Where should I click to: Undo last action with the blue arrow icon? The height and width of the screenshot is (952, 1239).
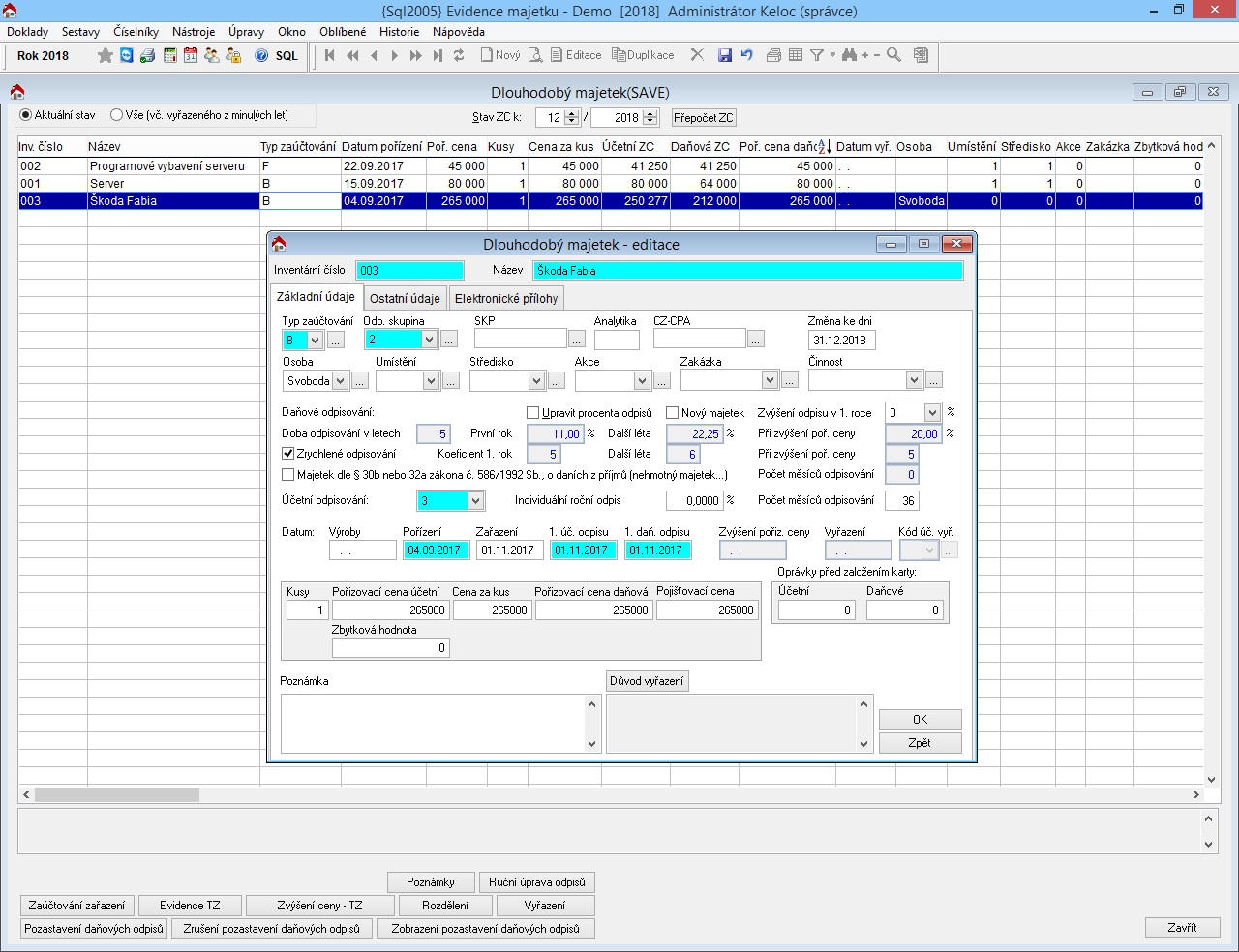[x=745, y=55]
